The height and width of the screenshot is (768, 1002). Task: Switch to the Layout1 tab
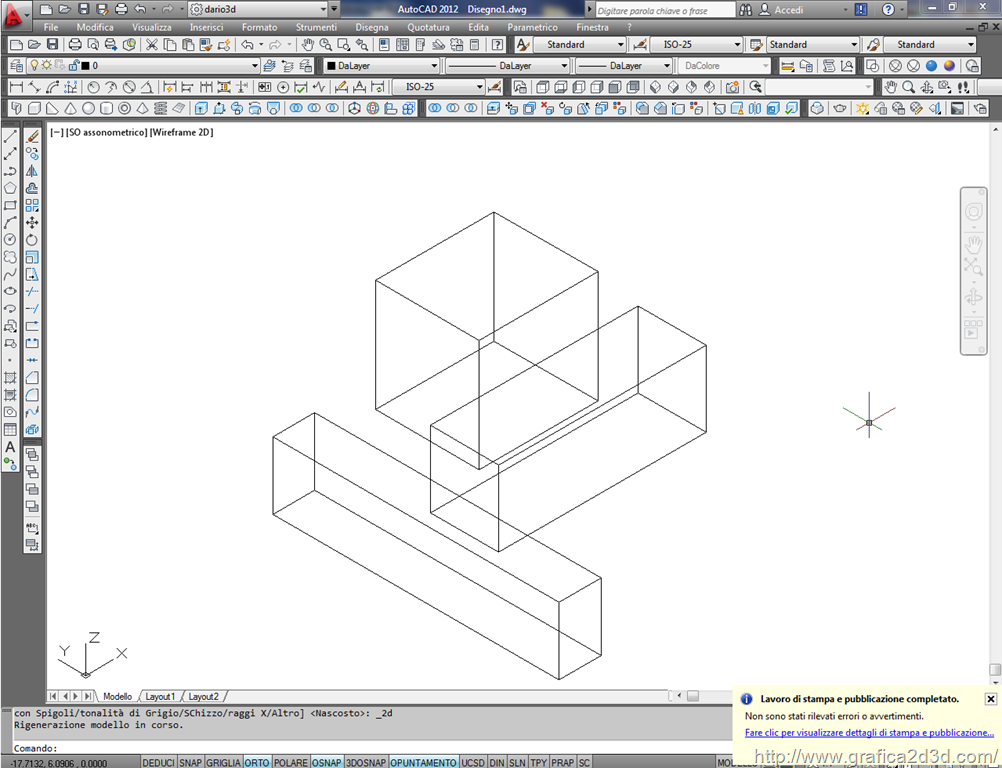click(x=160, y=696)
